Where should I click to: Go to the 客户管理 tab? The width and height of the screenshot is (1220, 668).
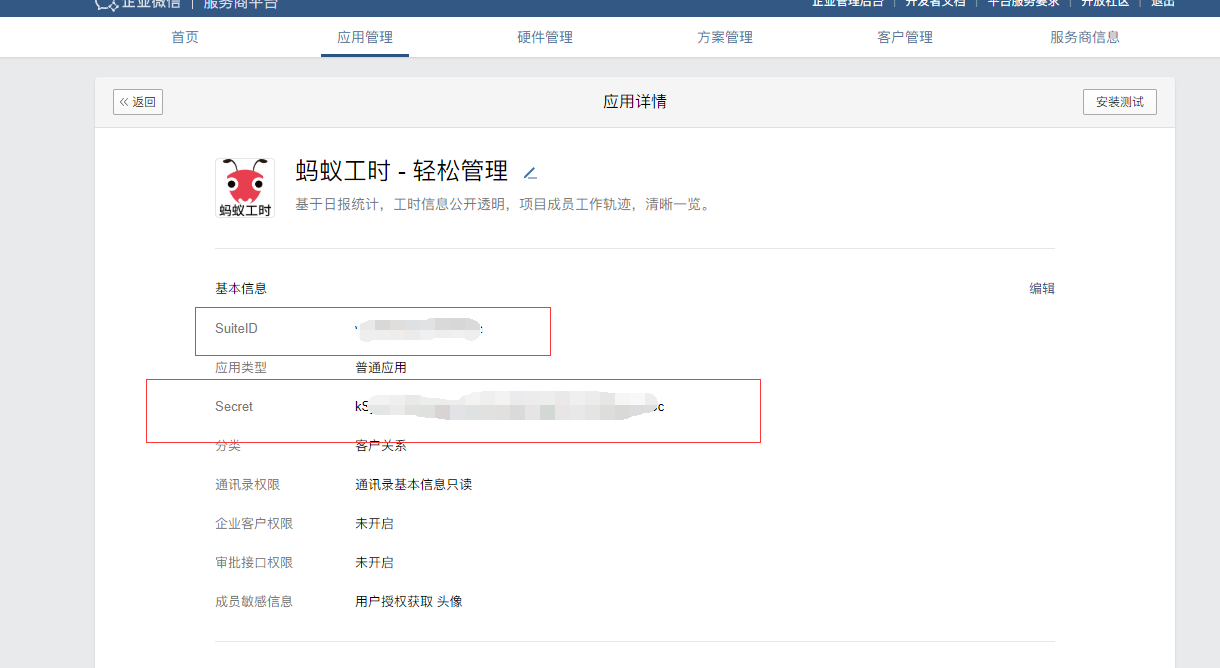(905, 38)
